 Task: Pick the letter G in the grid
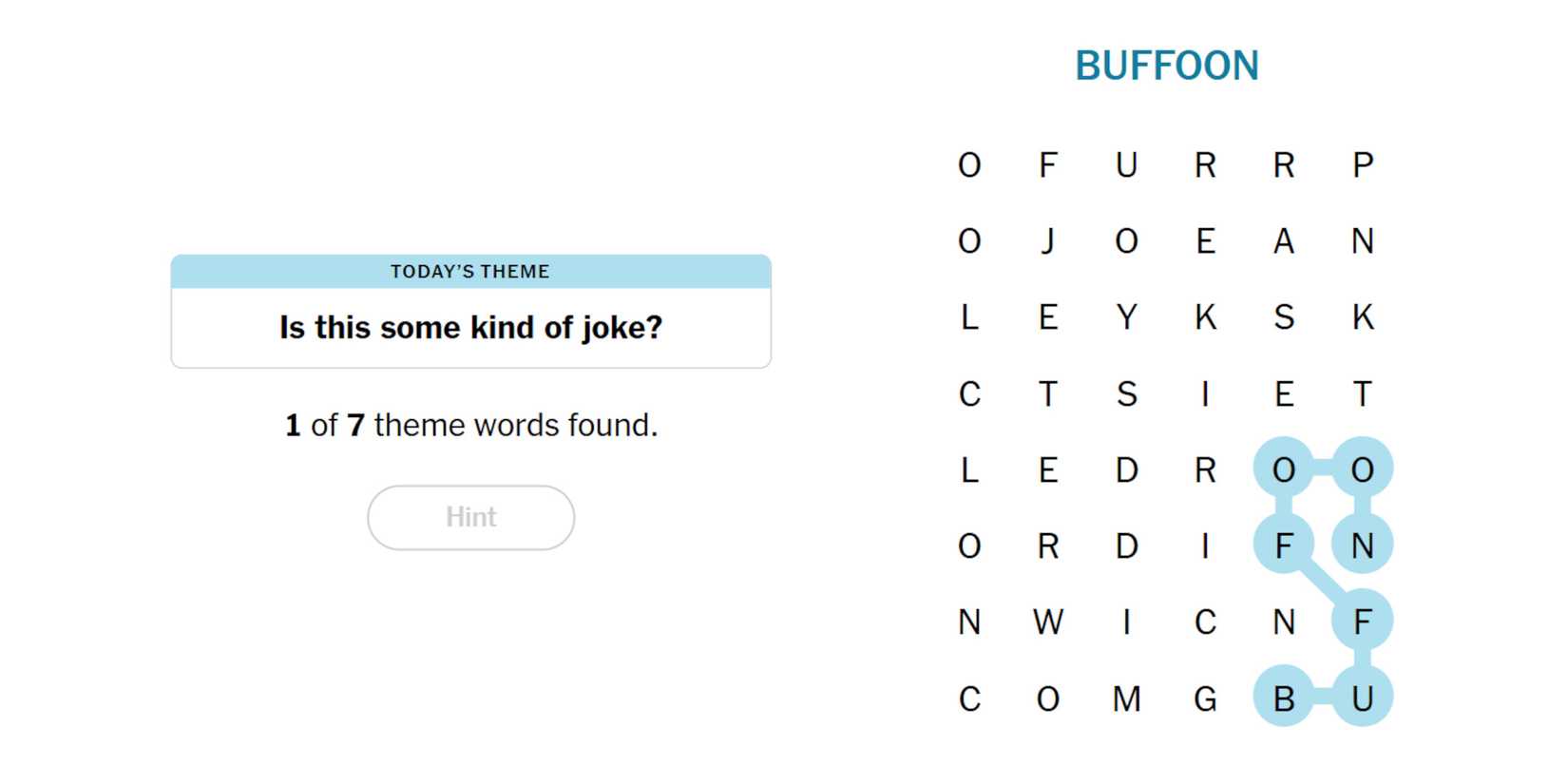tap(1205, 698)
